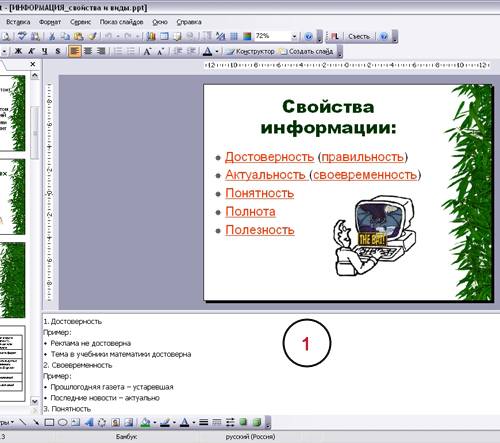The height and width of the screenshot is (443, 500).
Task: Toggle italic formatting К button
Action: pyautogui.click(x=31, y=51)
